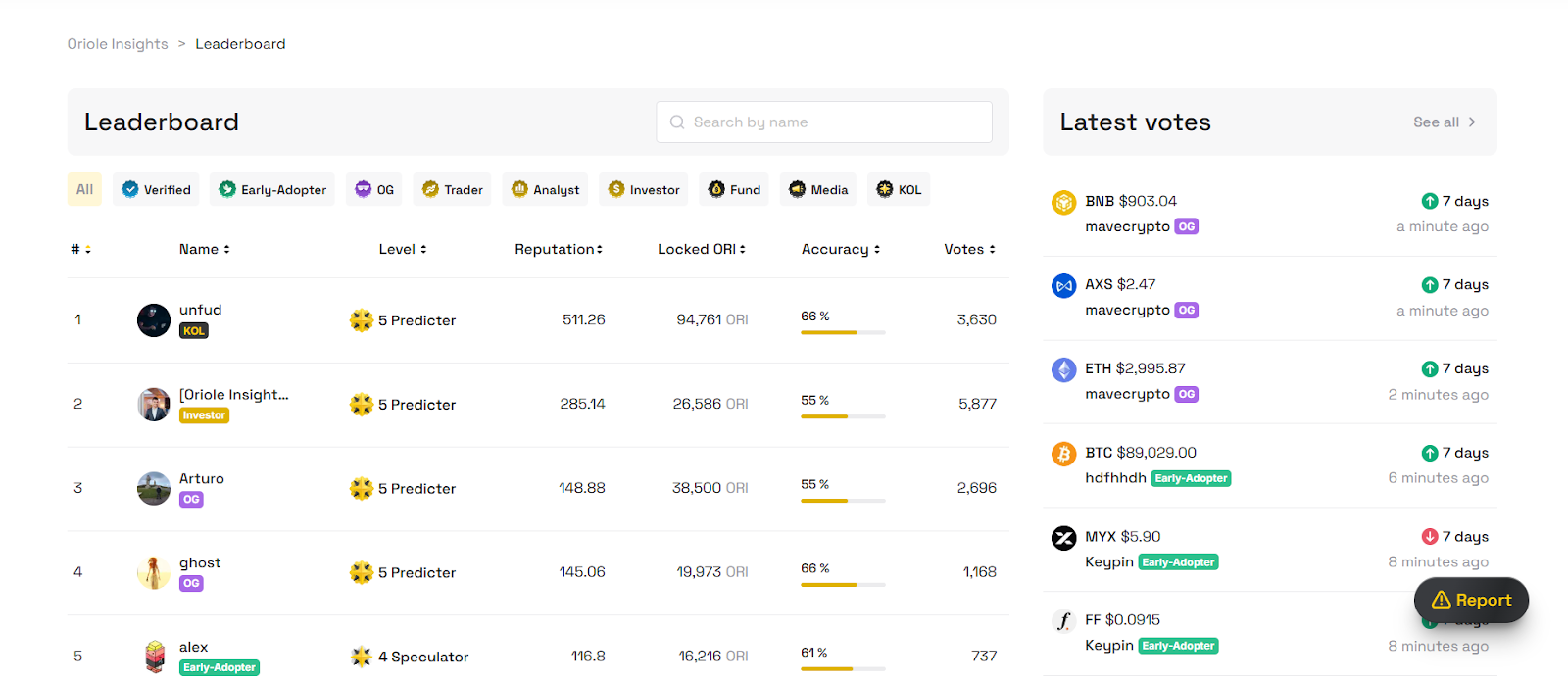Viewport: 1568px width, 682px height.
Task: Sort leaderboard by Level column
Action: 403,250
